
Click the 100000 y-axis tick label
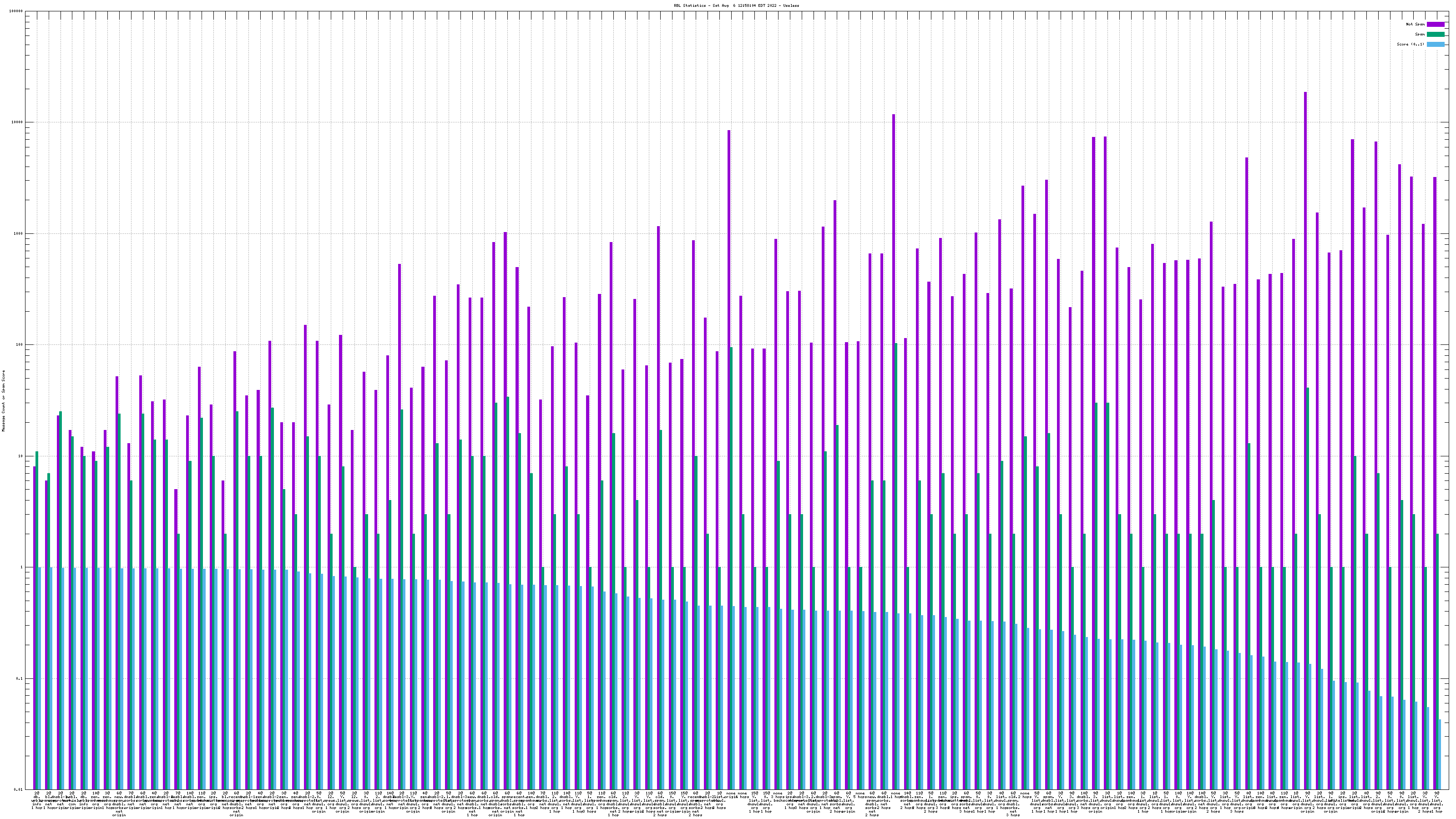point(16,11)
